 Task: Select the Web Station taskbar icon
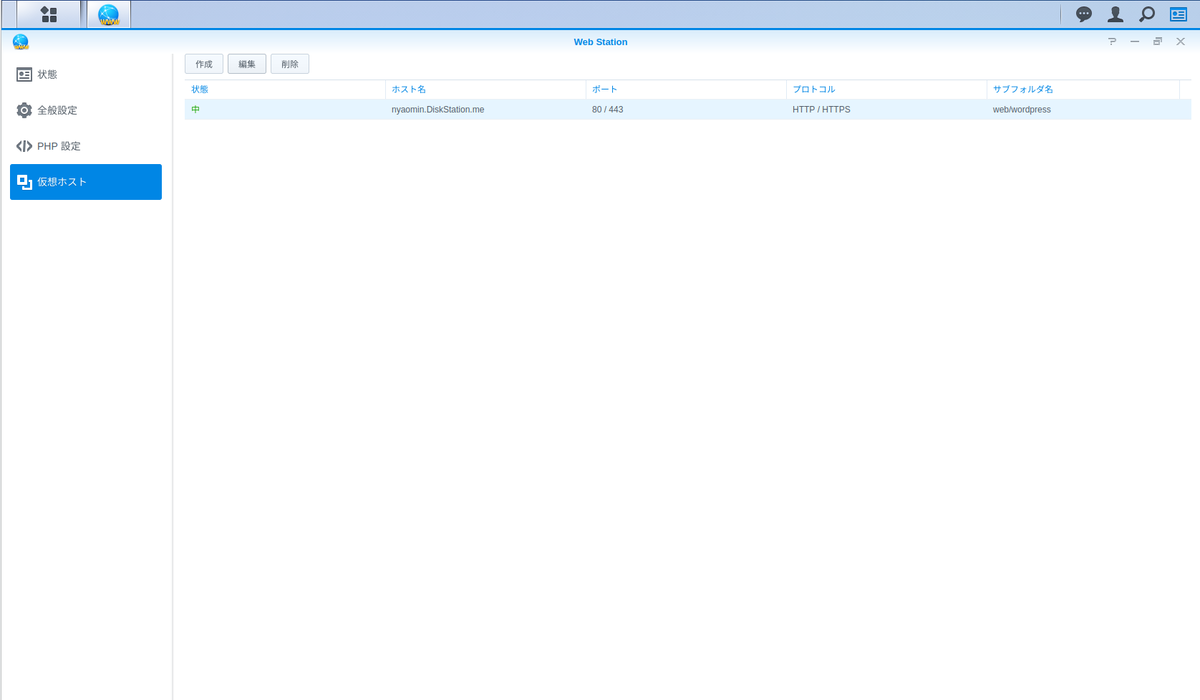click(109, 14)
